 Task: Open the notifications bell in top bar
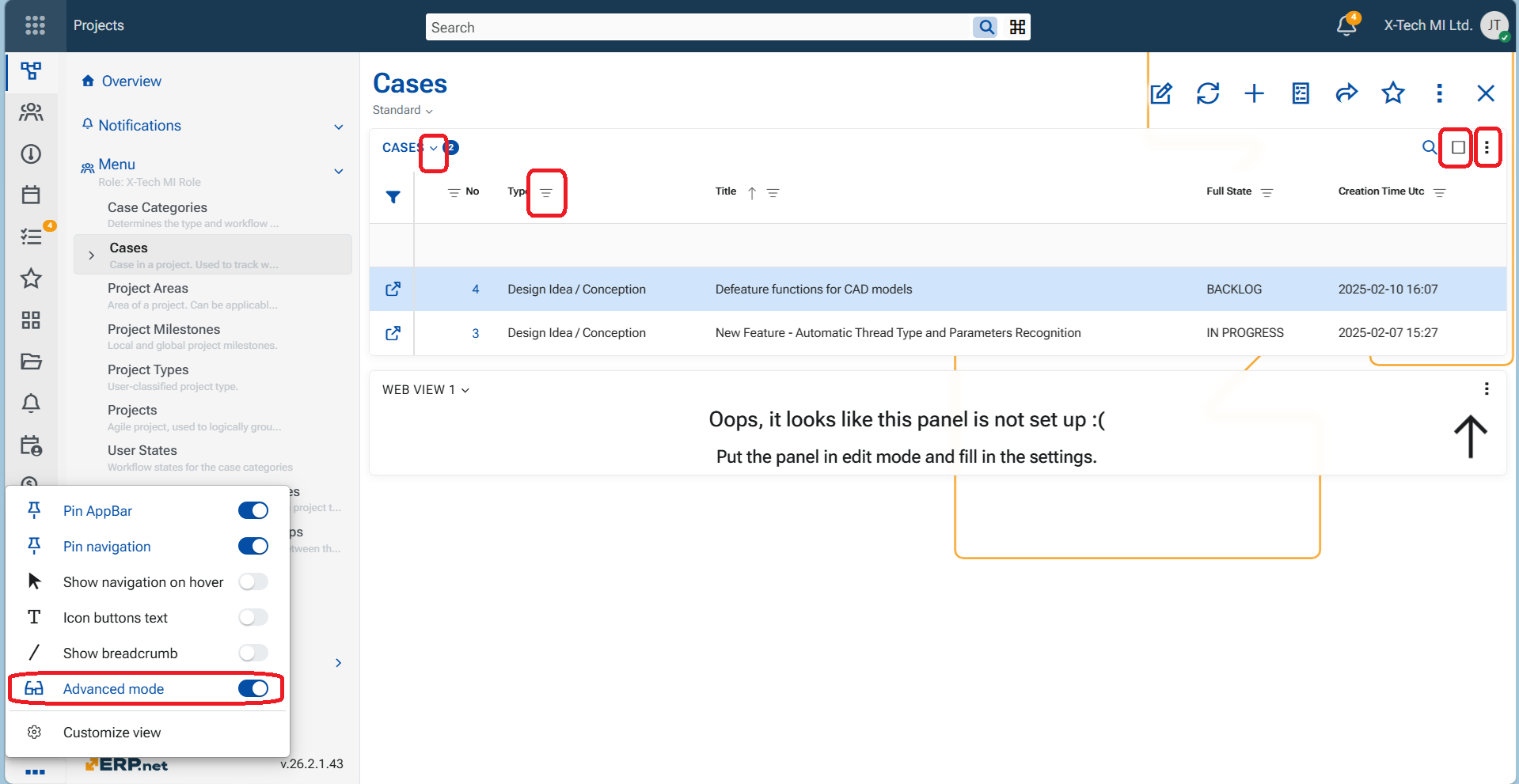coord(1346,25)
